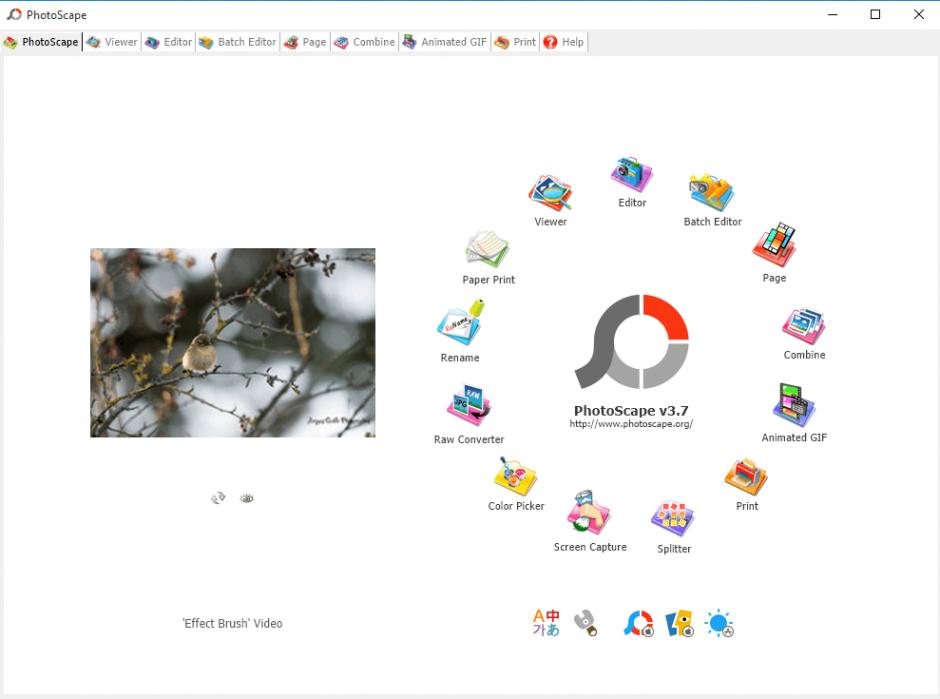Click the Animated GIF circle icon

(794, 407)
